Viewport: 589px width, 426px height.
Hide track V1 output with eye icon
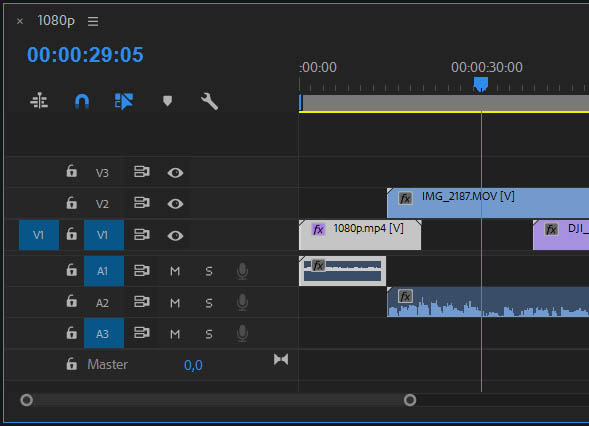pyautogui.click(x=175, y=236)
